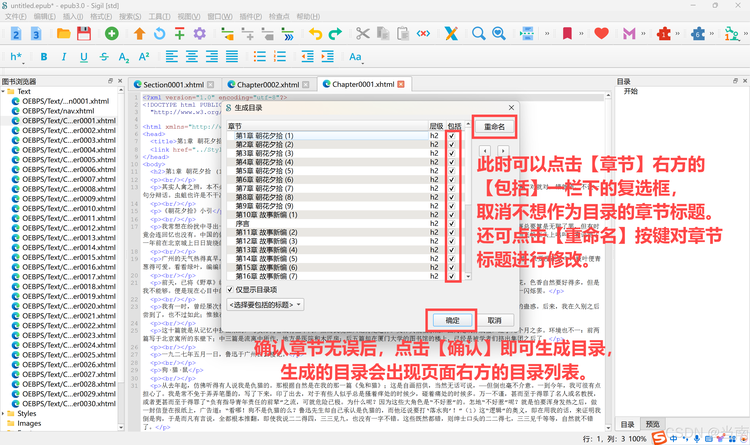Open 选择要包括的标题 dropdown
750x445 pixels.
(265, 305)
